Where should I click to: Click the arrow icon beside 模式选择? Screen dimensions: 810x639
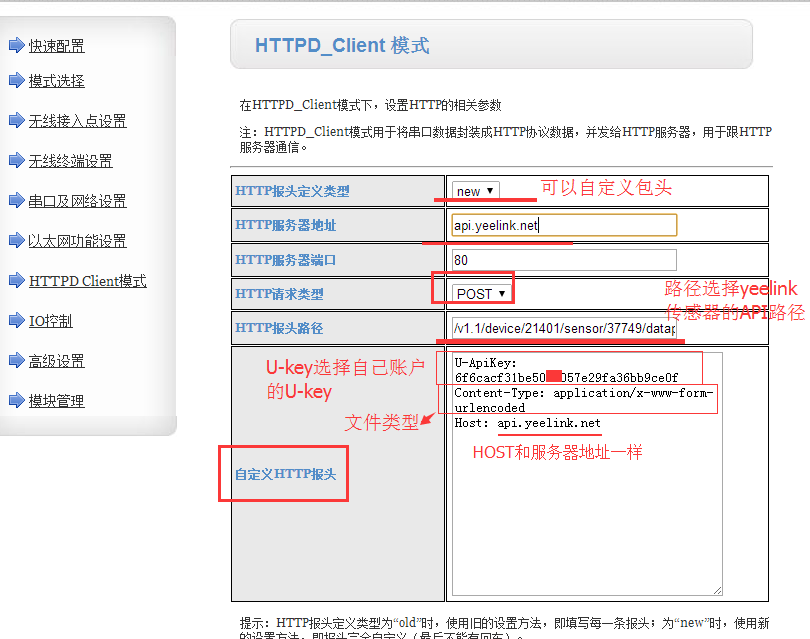pyautogui.click(x=16, y=81)
